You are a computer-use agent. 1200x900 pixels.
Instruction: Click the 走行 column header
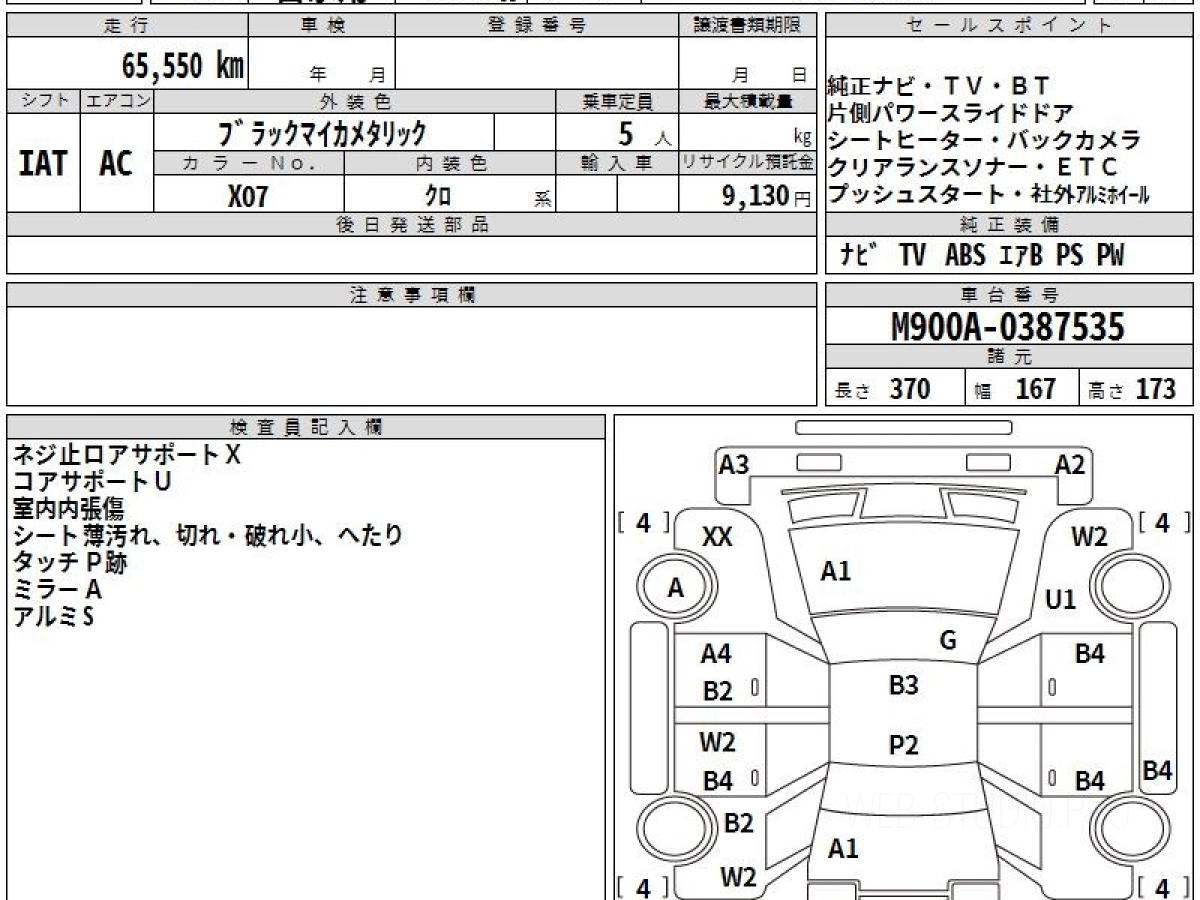tap(126, 26)
